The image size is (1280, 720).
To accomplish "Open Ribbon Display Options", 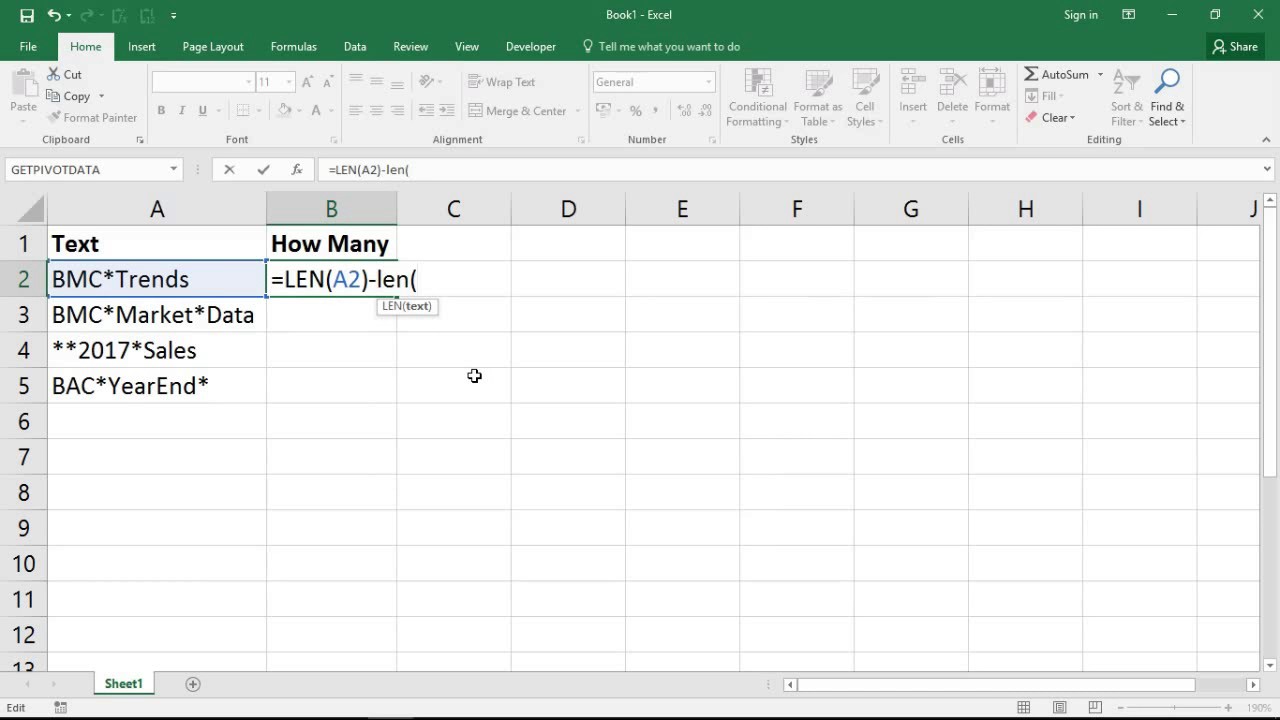I will (x=1129, y=15).
